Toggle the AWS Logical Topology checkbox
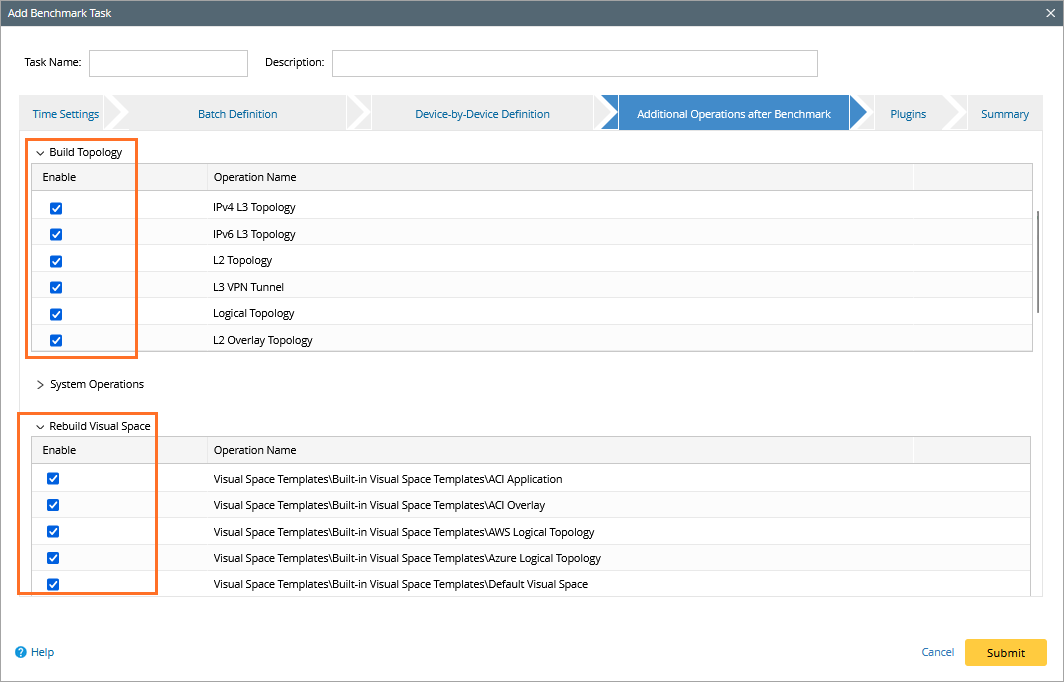The image size is (1064, 682). coord(54,532)
